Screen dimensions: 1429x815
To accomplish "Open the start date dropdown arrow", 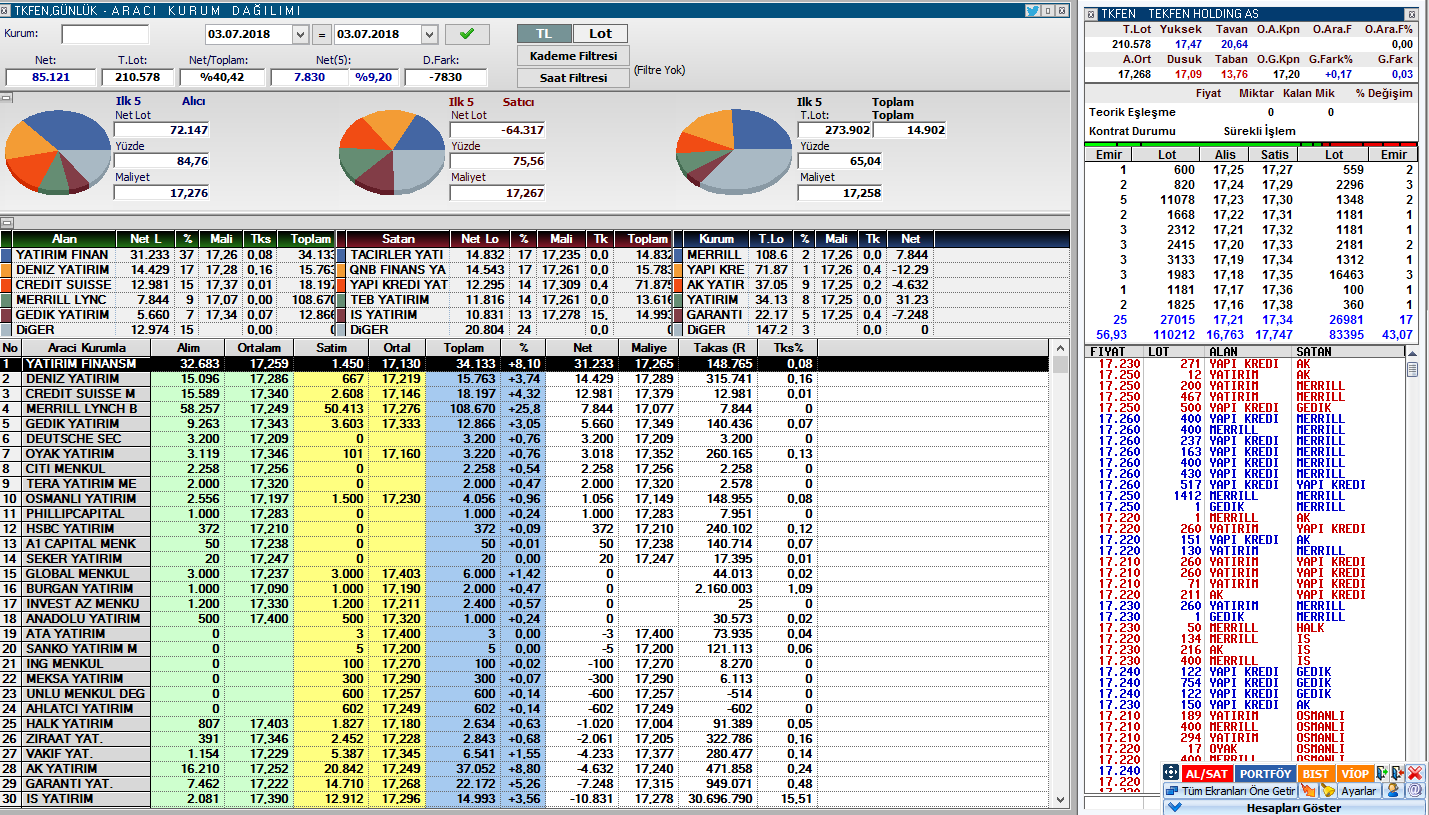I will click(300, 34).
